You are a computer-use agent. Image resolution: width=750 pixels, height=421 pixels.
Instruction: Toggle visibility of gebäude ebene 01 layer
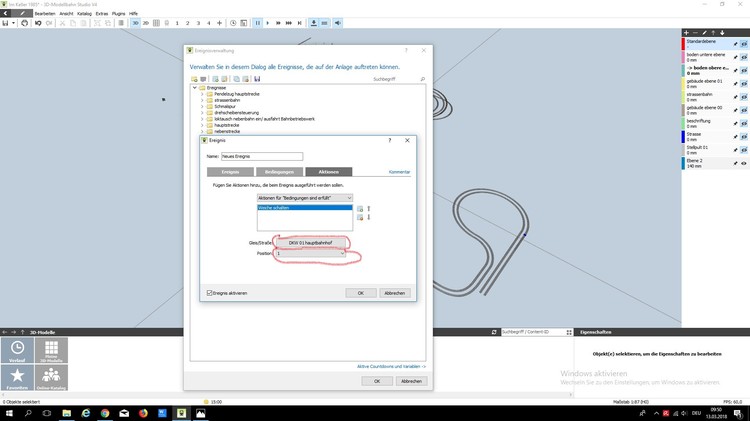(744, 84)
